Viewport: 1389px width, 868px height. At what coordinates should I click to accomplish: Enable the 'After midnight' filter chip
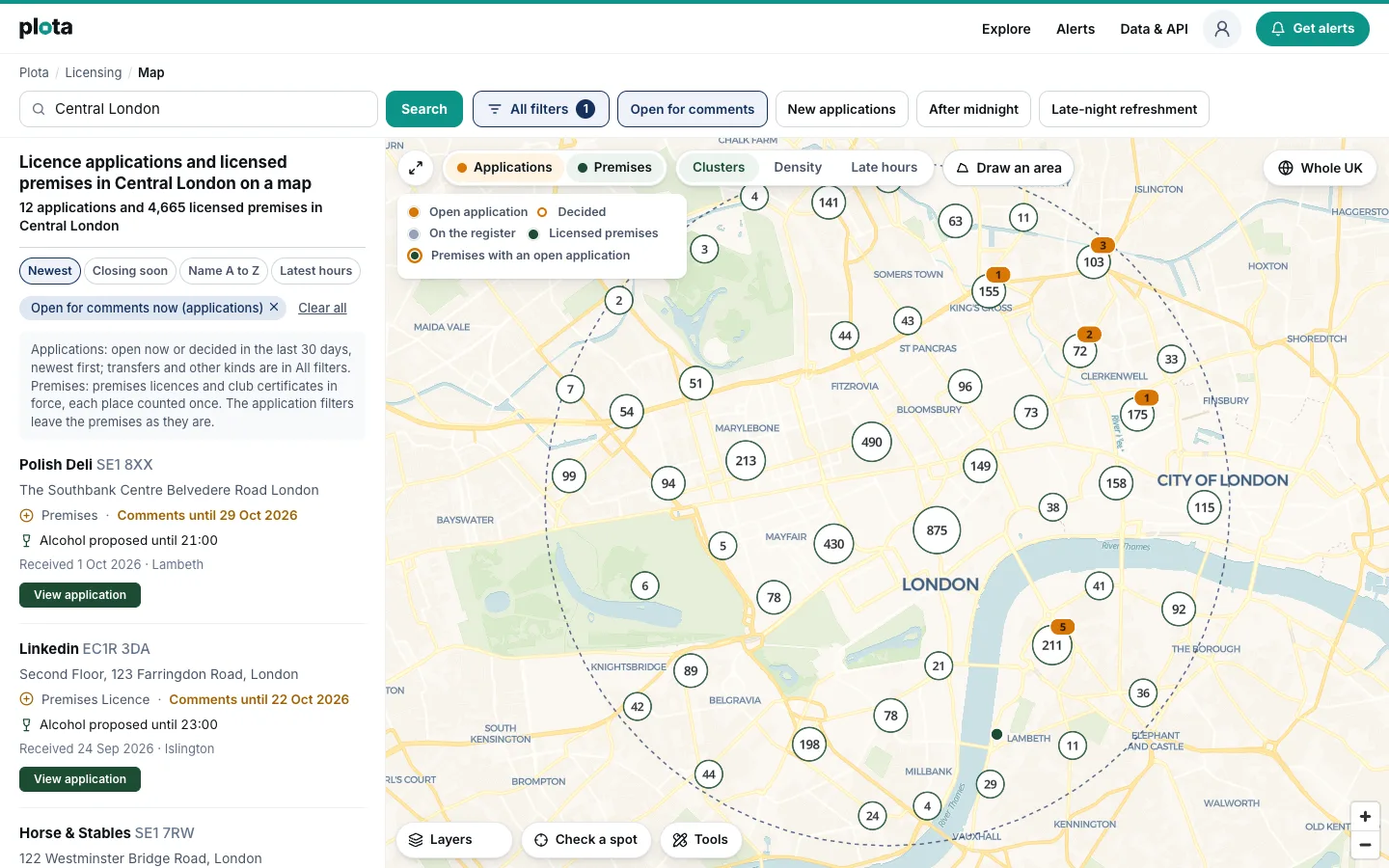(973, 109)
